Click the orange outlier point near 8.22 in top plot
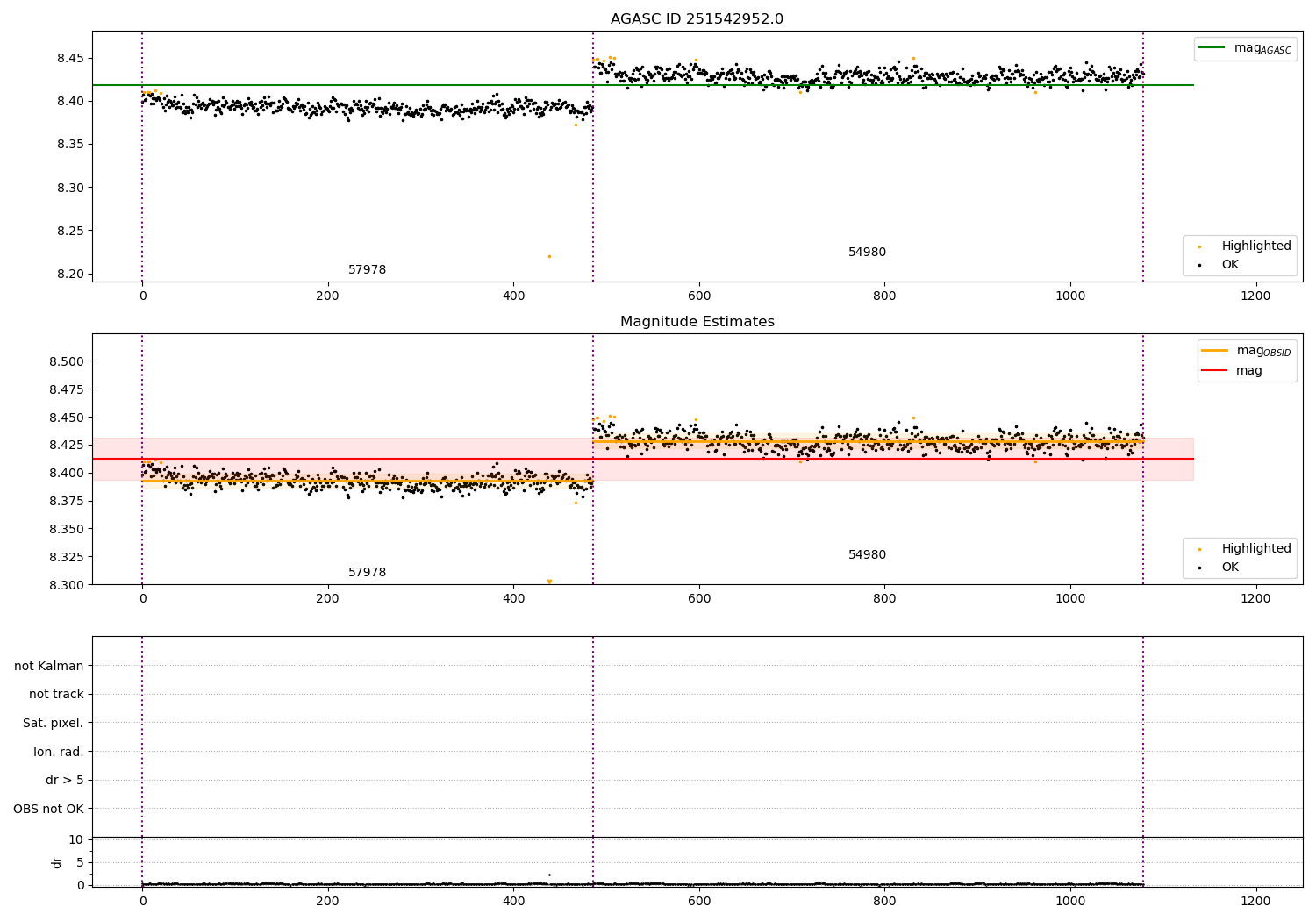The height and width of the screenshot is (921, 1316). point(549,256)
